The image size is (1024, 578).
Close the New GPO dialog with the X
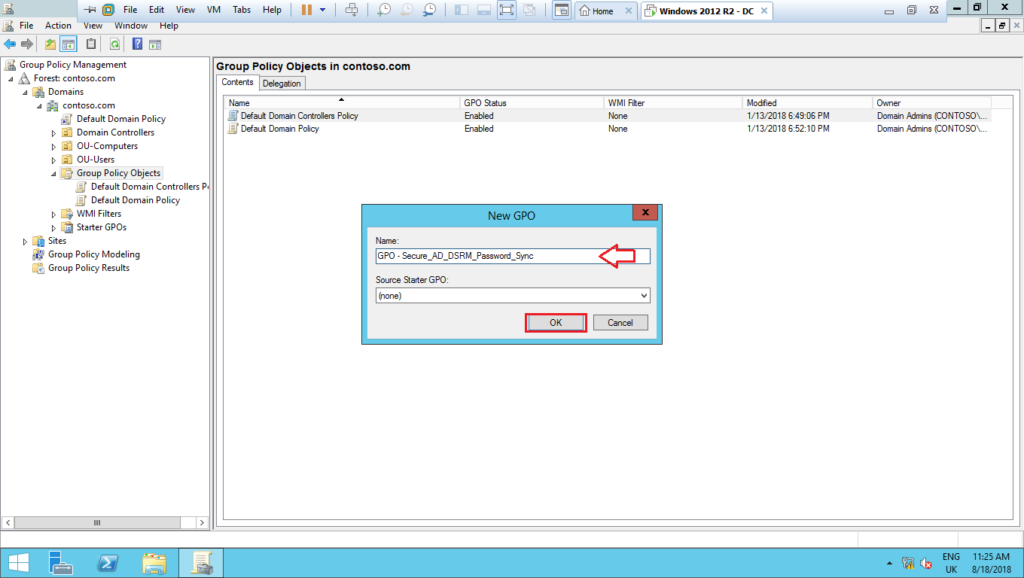pos(645,212)
